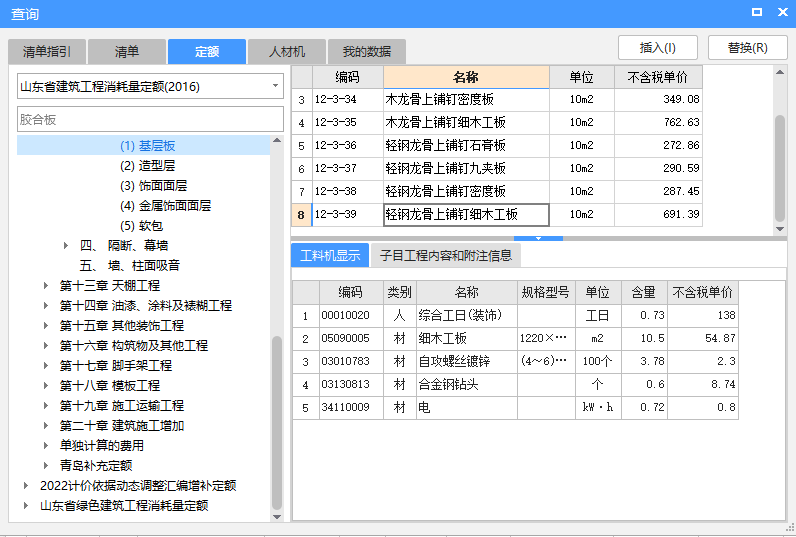This screenshot has height=537, width=796.
Task: Switch to the 清单 tab
Action: point(127,51)
